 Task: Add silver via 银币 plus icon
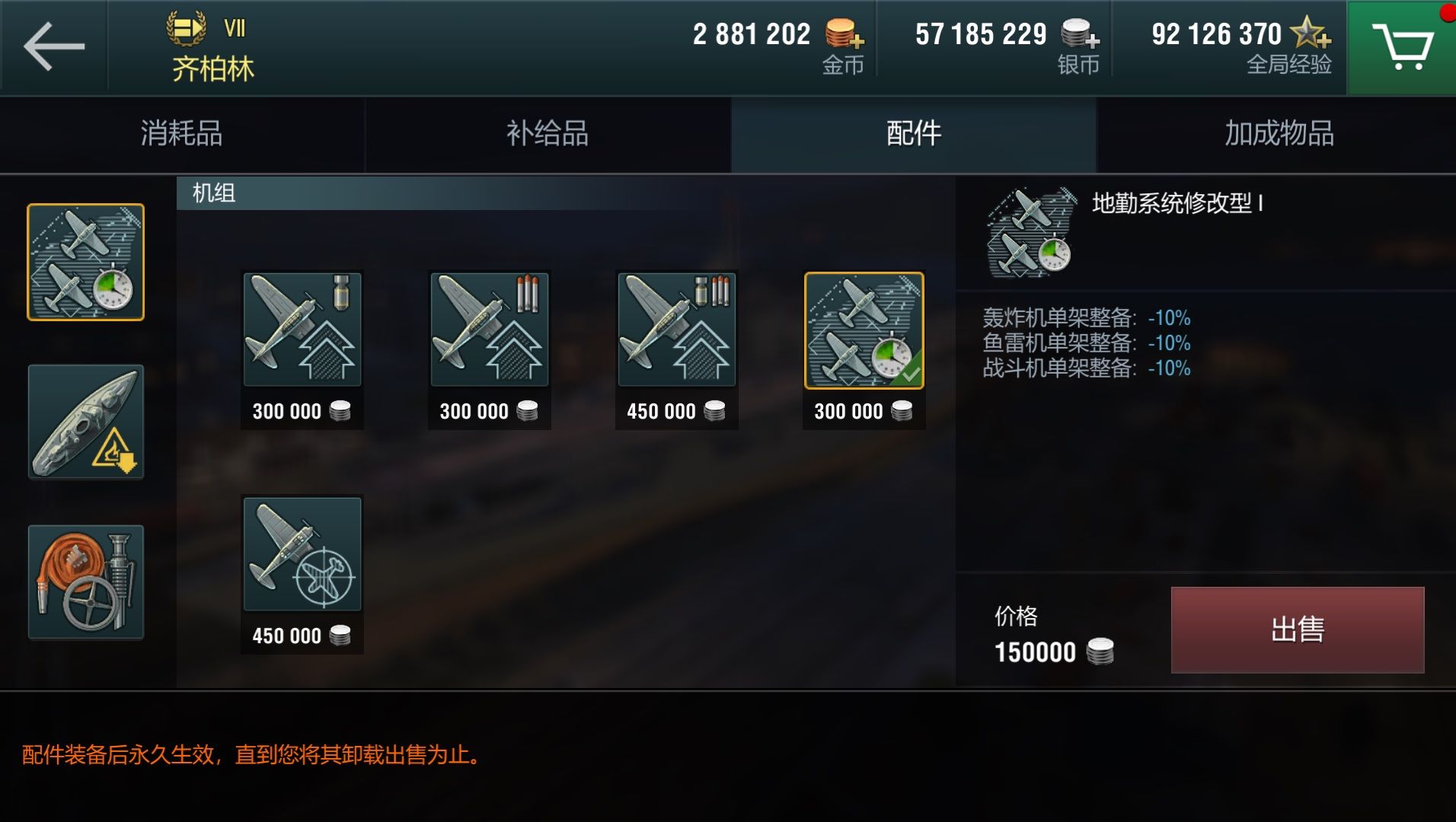click(x=1080, y=34)
